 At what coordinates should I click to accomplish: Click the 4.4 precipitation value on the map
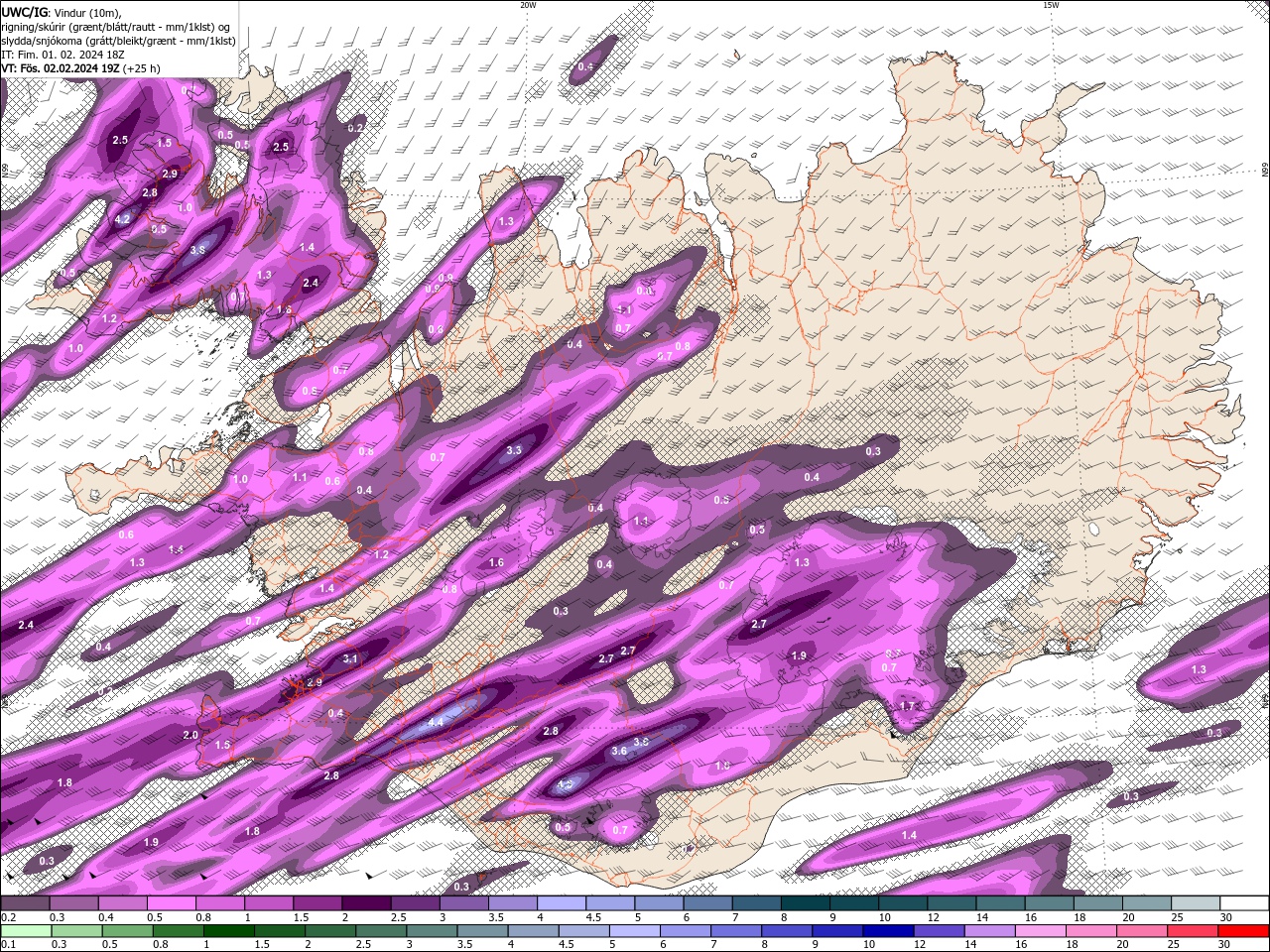436,723
